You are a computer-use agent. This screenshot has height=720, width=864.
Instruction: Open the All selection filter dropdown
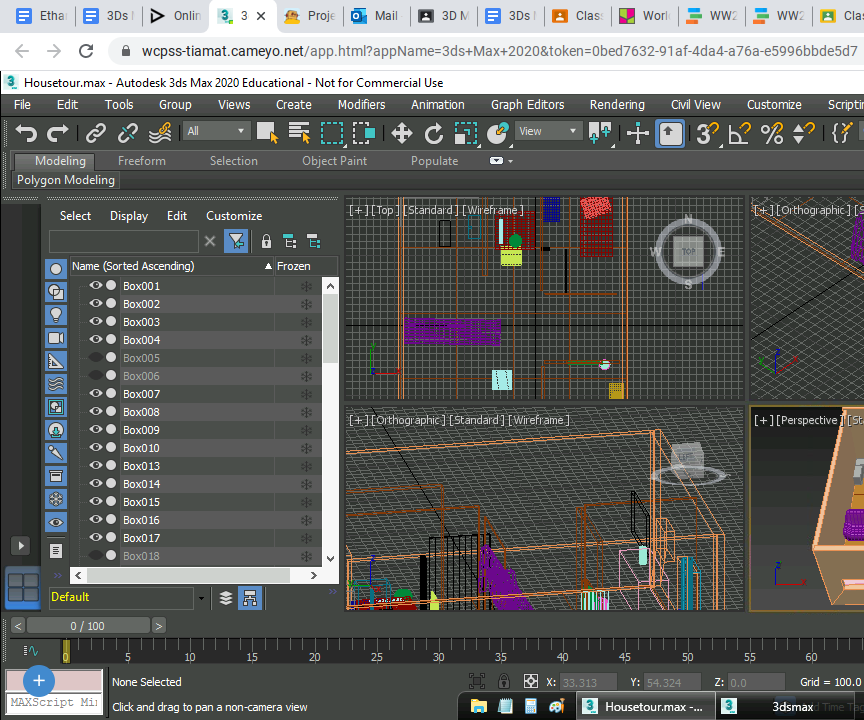point(215,130)
